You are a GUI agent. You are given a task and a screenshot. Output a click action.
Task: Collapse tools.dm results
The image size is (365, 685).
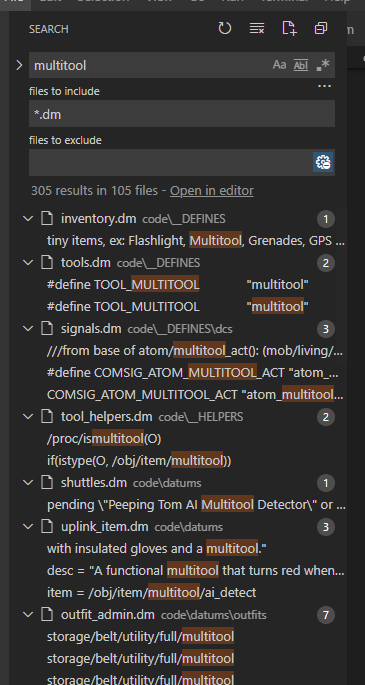[x=28, y=262]
